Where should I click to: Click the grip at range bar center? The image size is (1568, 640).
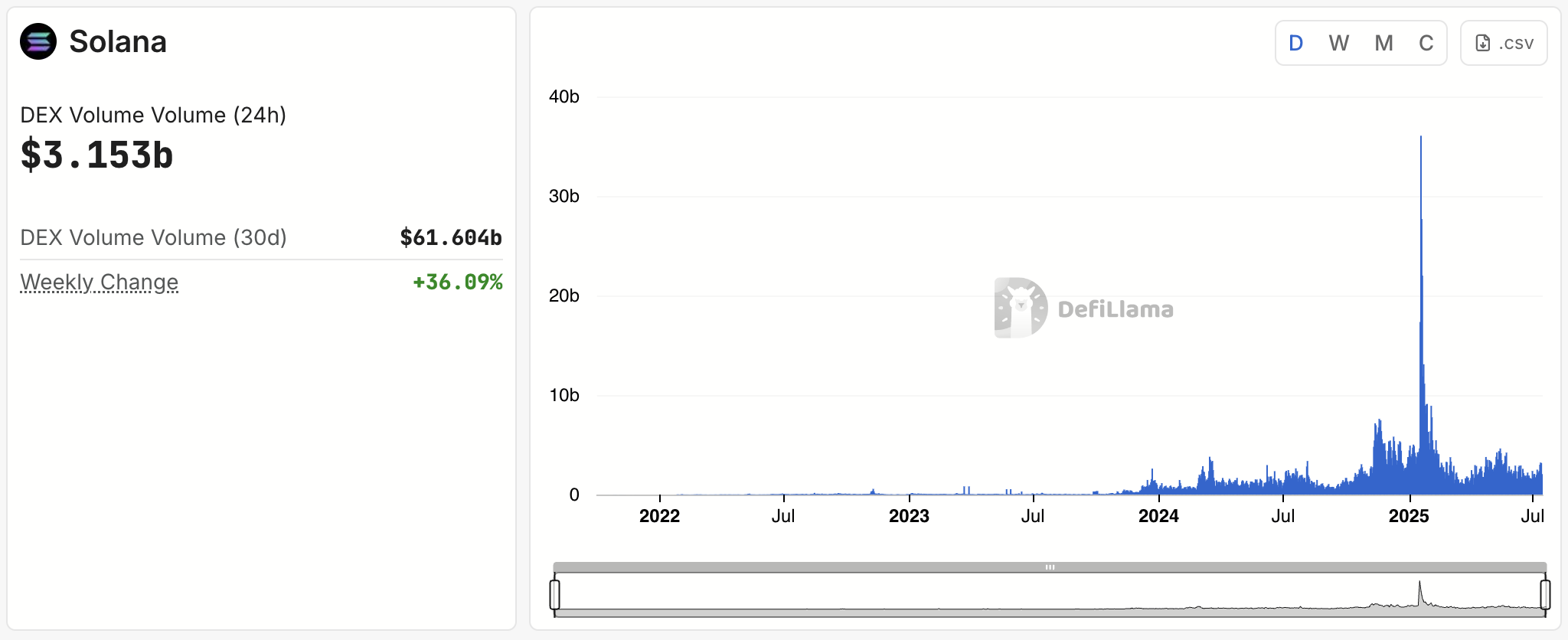pyautogui.click(x=1050, y=567)
